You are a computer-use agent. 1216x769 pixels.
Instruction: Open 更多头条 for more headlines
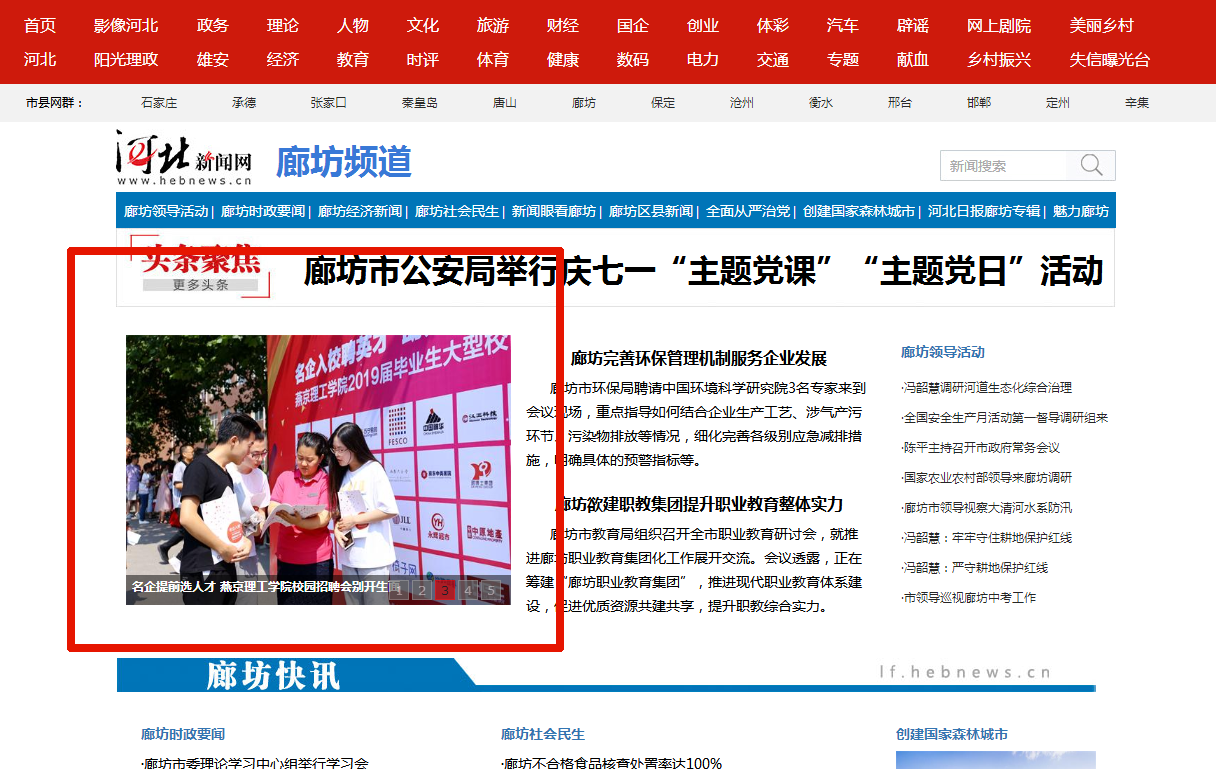point(201,285)
